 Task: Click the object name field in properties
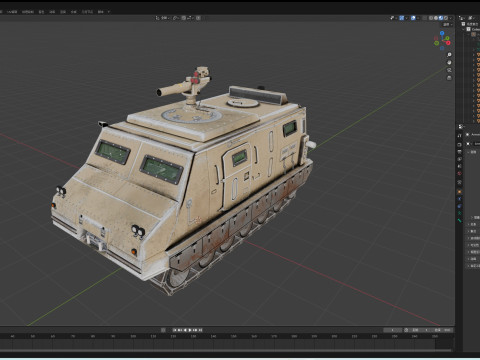tap(477, 144)
